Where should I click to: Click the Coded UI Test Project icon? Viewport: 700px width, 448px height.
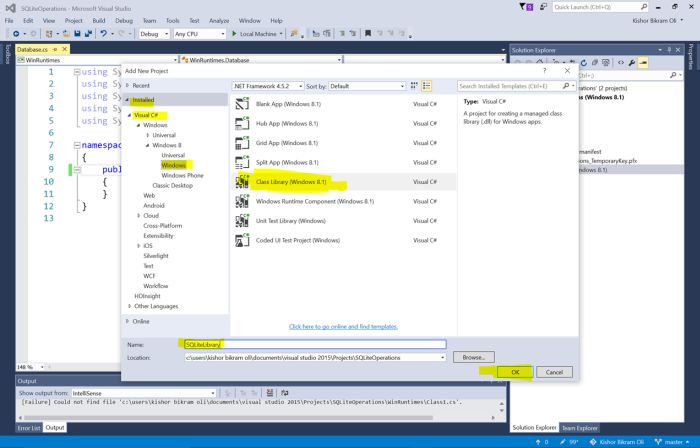242,240
